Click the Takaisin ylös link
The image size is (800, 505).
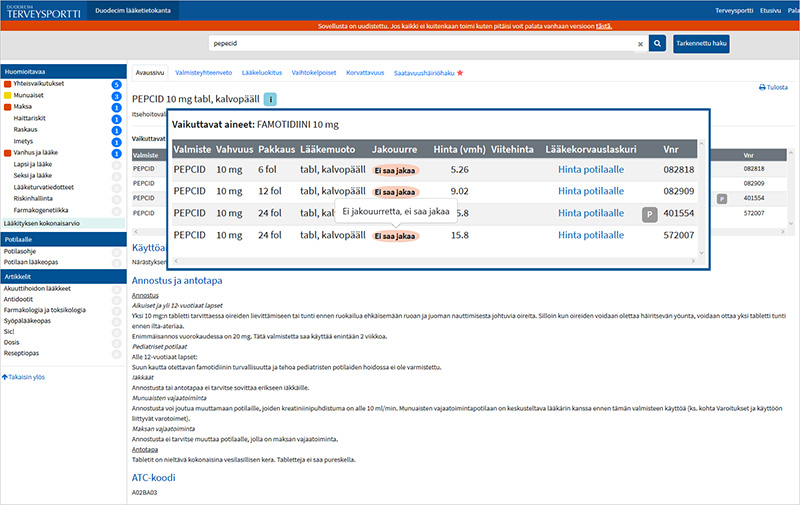click(x=23, y=377)
